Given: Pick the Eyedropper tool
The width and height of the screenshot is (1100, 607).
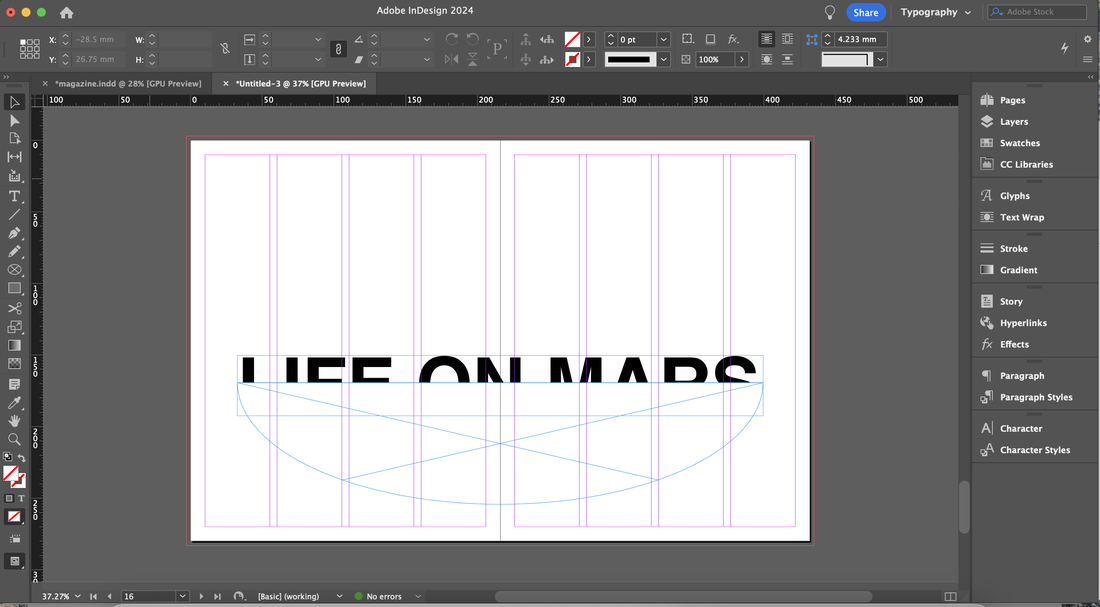Looking at the screenshot, I should click(x=14, y=403).
